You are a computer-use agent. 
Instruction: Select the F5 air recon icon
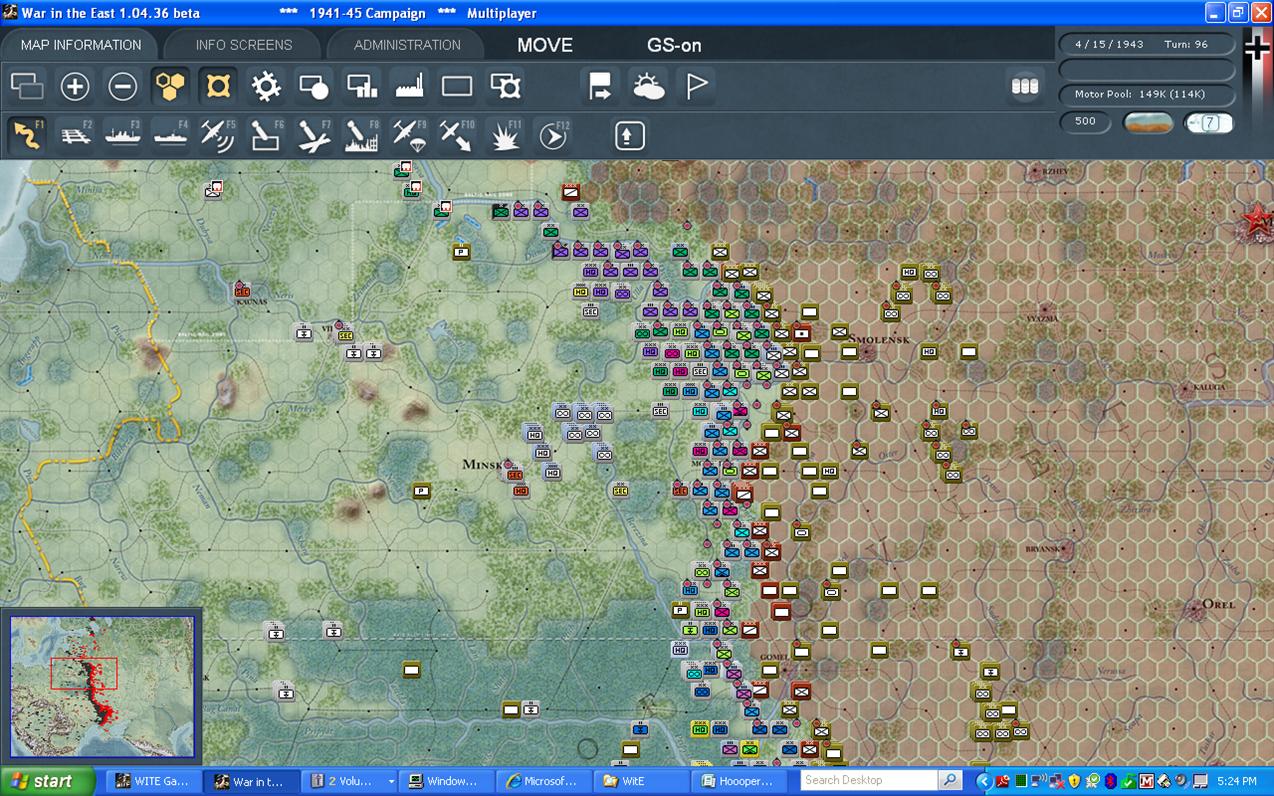pos(218,135)
